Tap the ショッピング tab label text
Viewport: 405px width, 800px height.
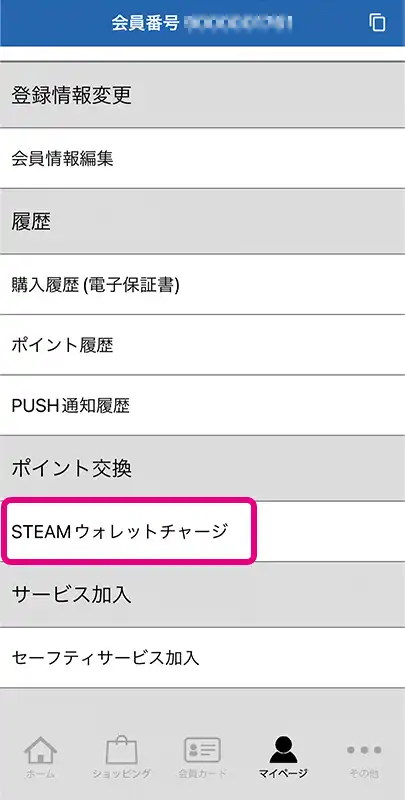point(121,773)
